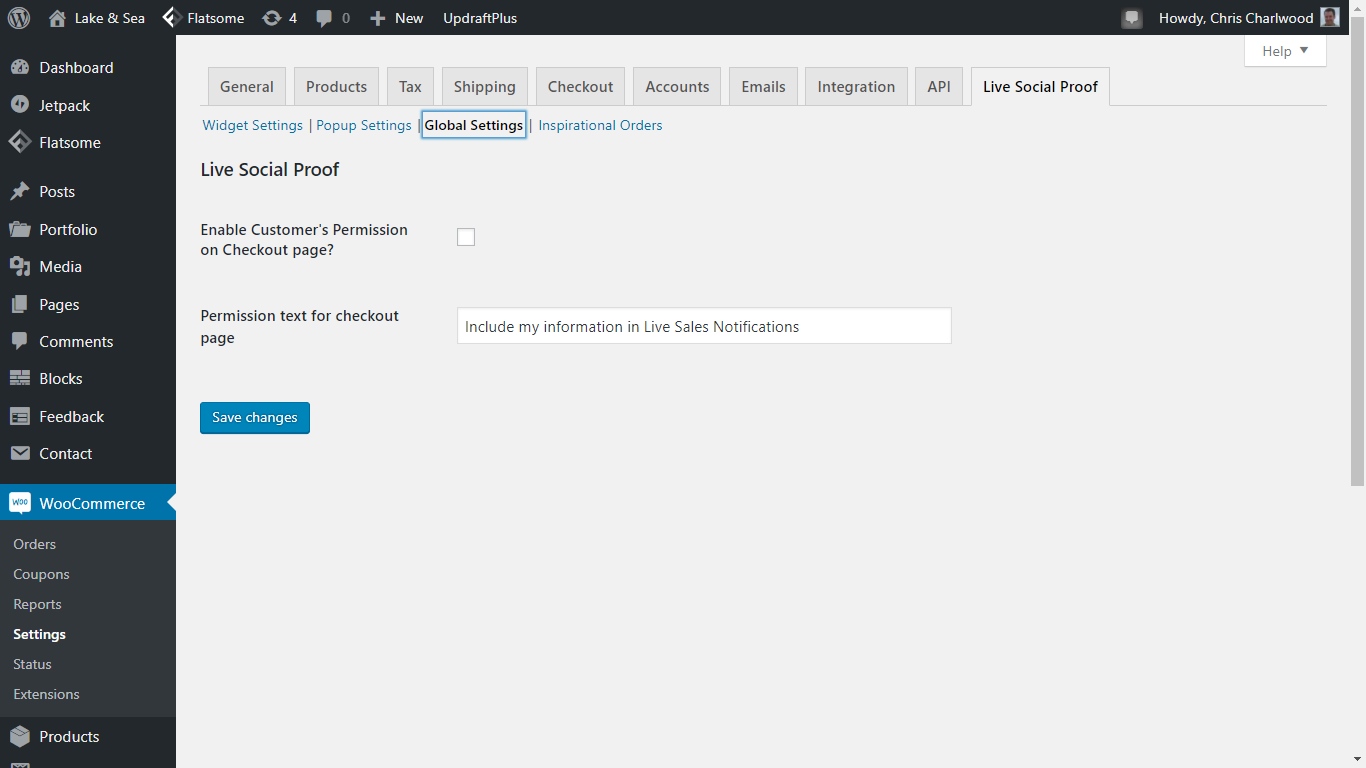The height and width of the screenshot is (768, 1366).
Task: Click the home icon next to Lake & Sea
Action: point(57,18)
